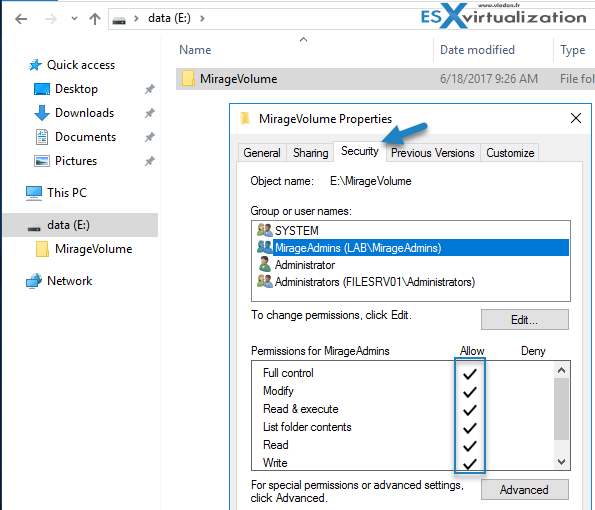Click the Modify permission row
The height and width of the screenshot is (510, 595).
pos(402,391)
